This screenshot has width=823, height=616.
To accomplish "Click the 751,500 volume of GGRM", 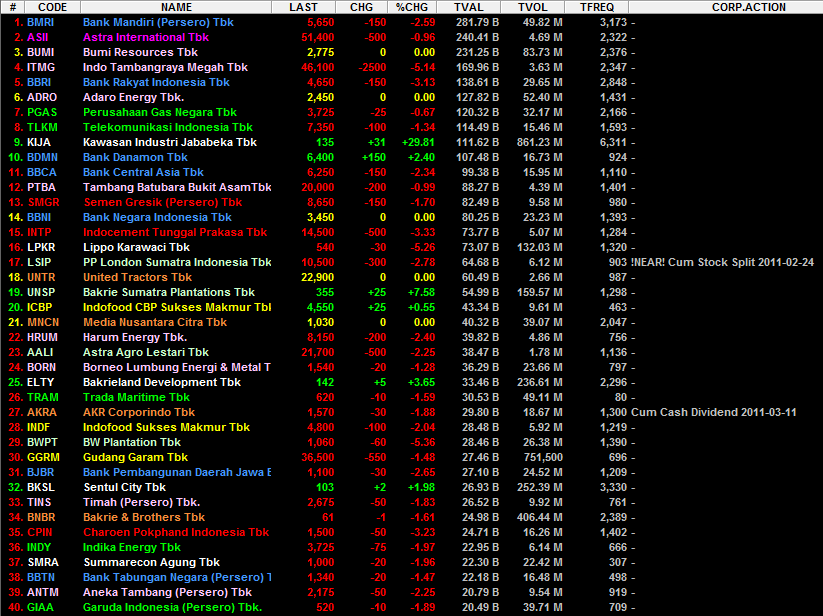I will [x=543, y=458].
